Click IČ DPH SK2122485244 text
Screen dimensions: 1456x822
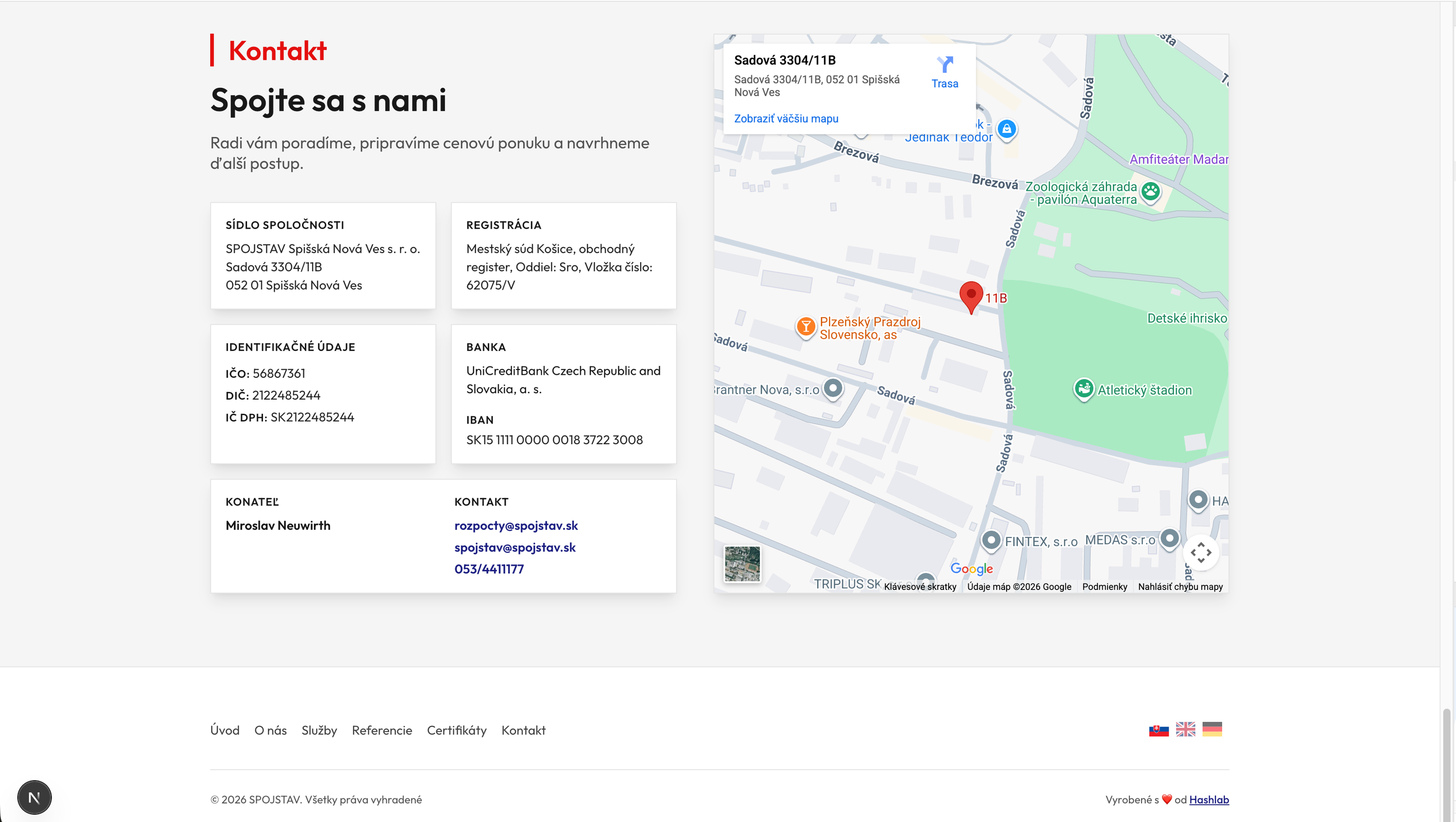pyautogui.click(x=290, y=417)
